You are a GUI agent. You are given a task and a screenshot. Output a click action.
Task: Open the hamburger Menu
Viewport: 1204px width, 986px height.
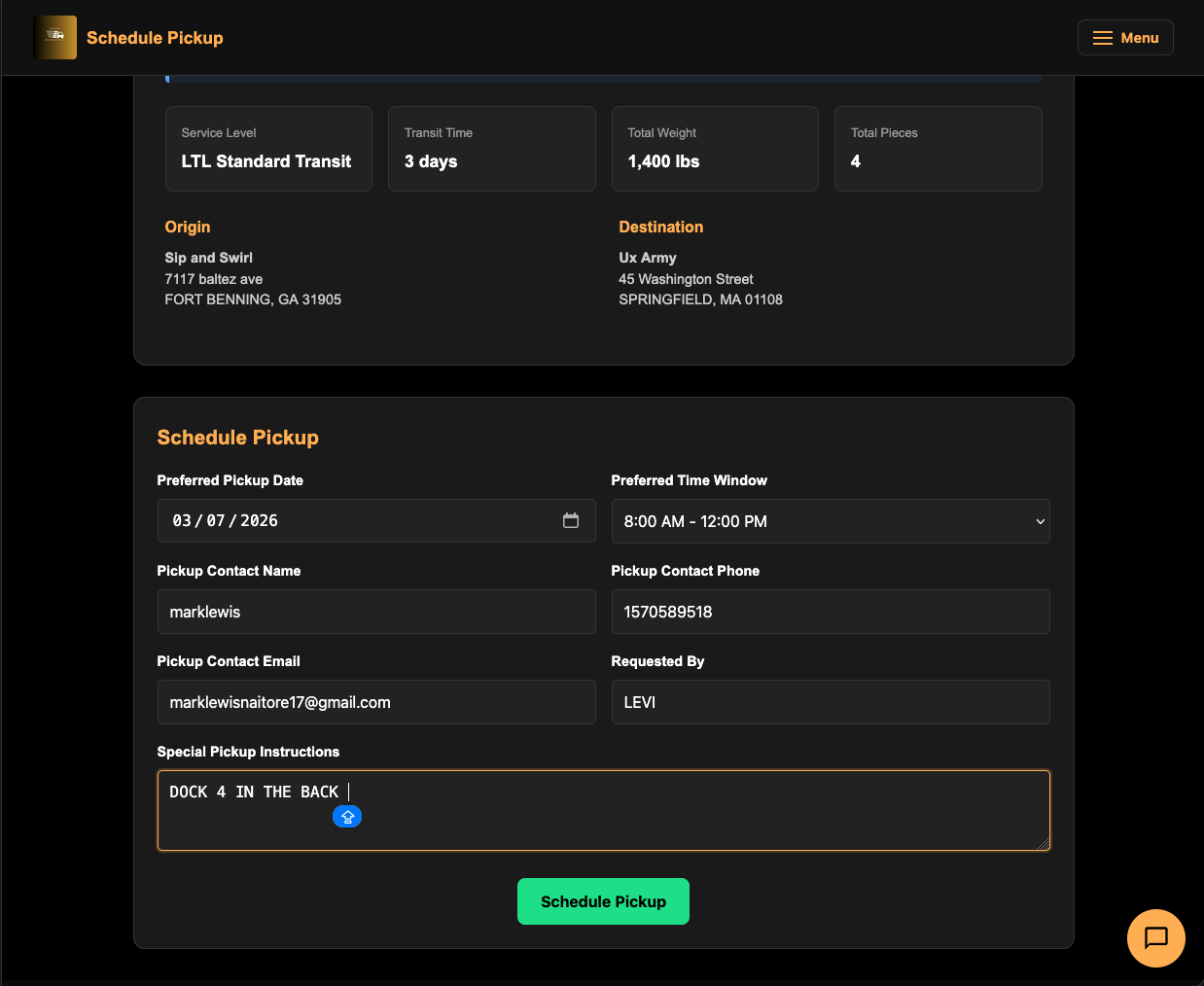click(x=1124, y=38)
